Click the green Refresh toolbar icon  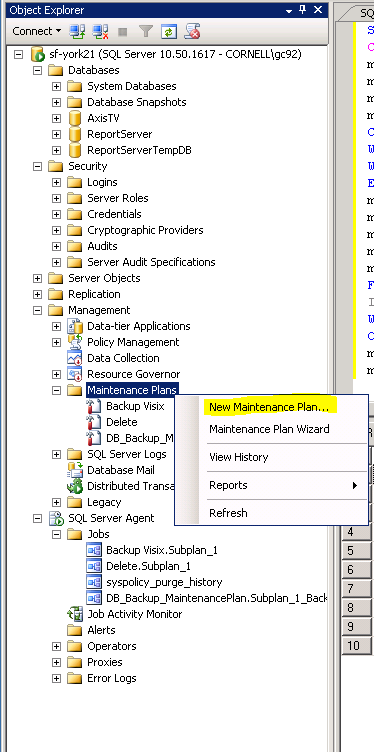point(169,32)
